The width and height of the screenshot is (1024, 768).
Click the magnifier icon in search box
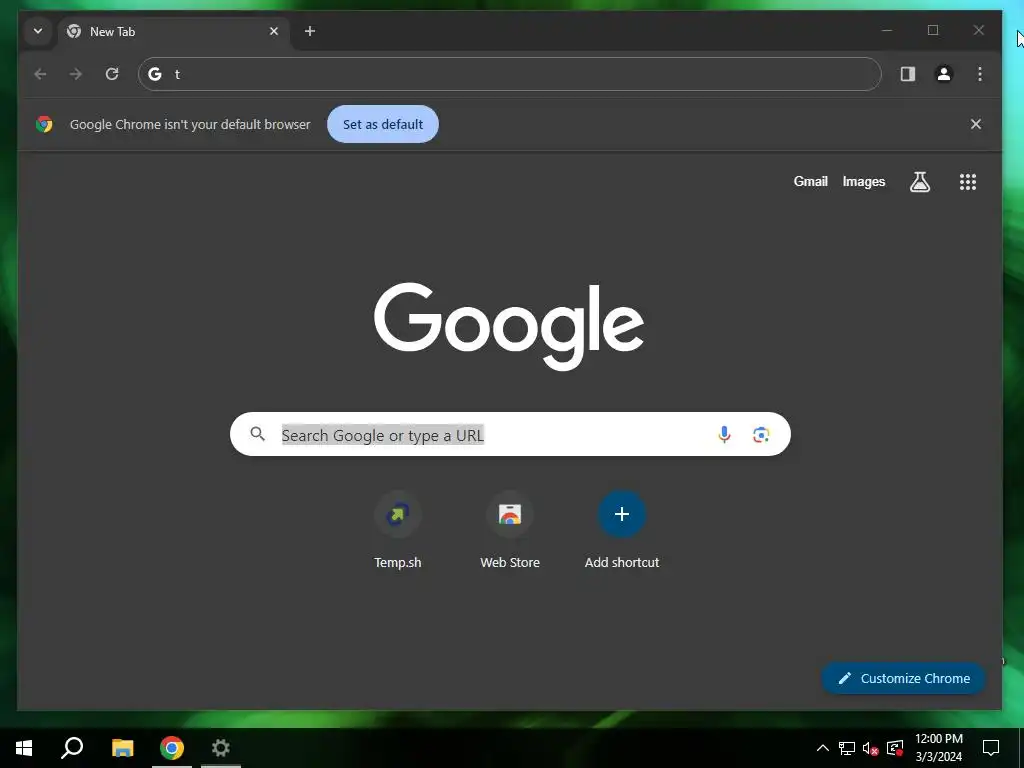[x=258, y=434]
